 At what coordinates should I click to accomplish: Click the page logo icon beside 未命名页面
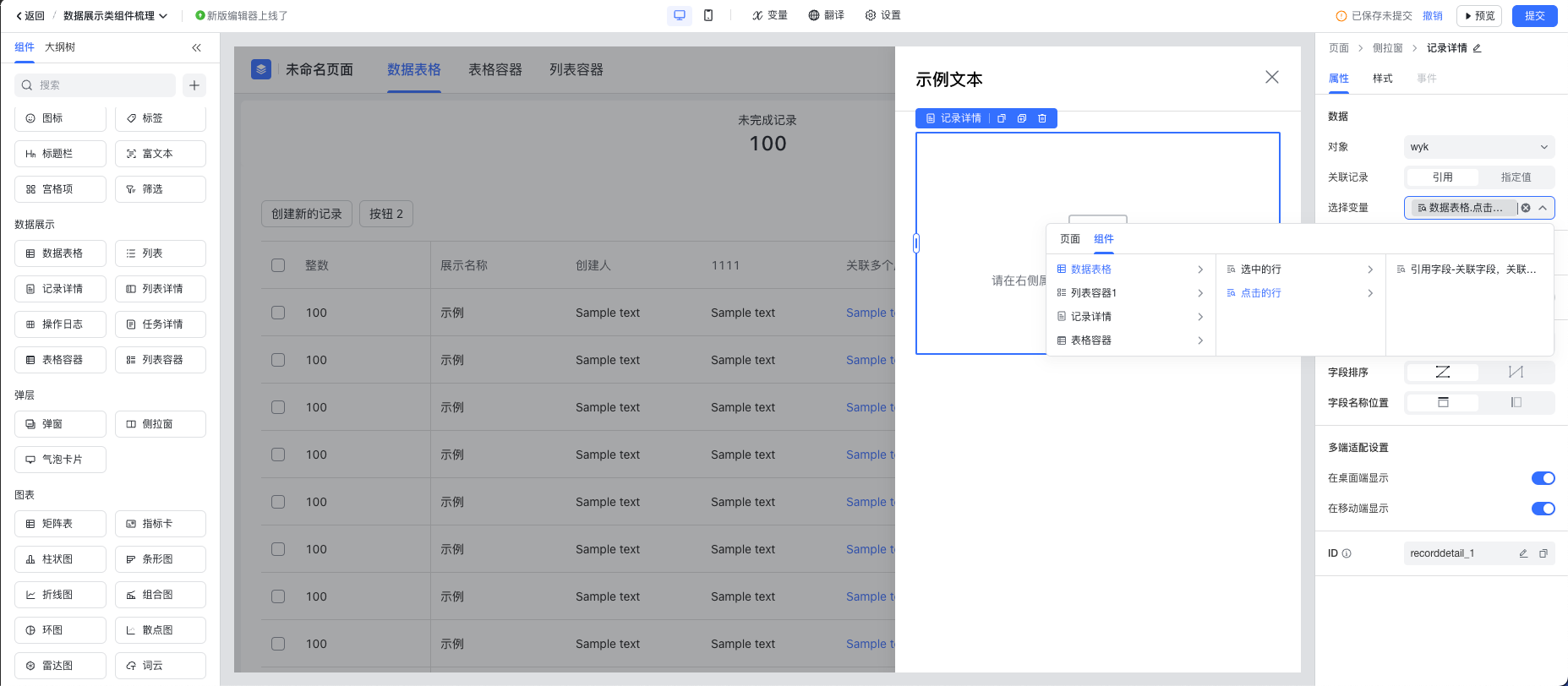pyautogui.click(x=261, y=69)
